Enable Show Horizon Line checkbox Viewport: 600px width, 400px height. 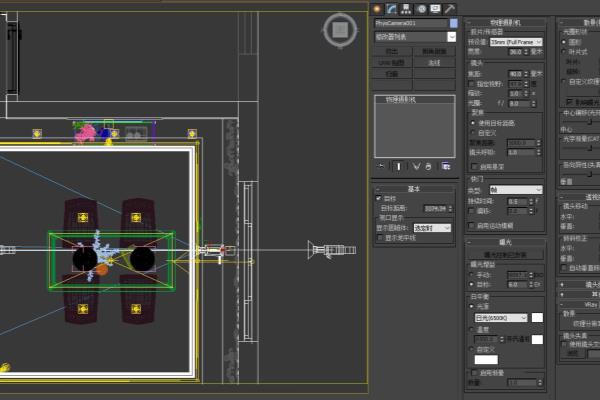(x=380, y=238)
